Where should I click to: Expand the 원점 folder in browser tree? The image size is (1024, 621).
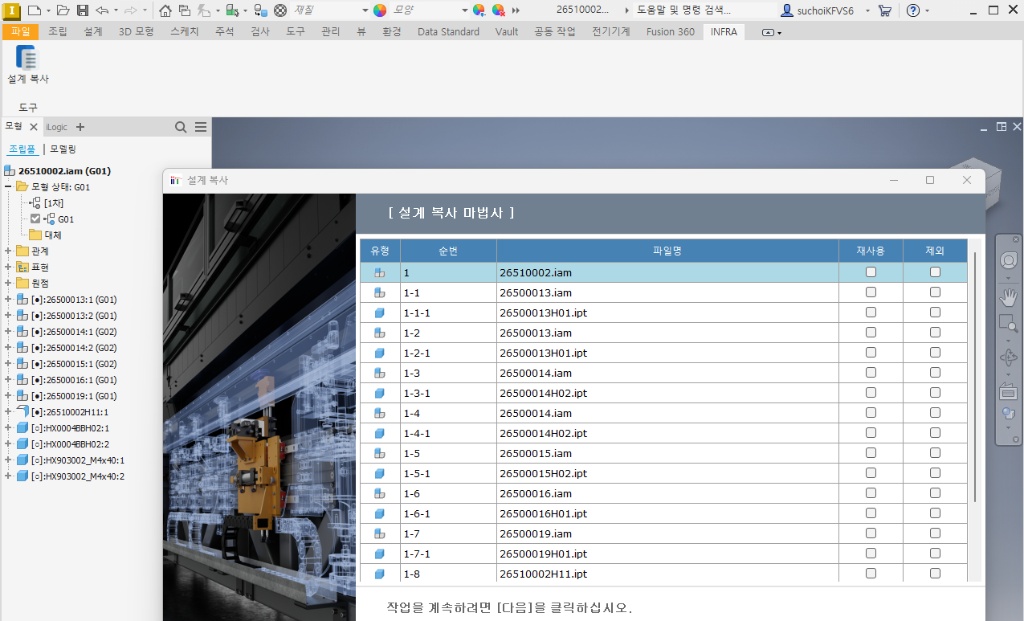8,283
